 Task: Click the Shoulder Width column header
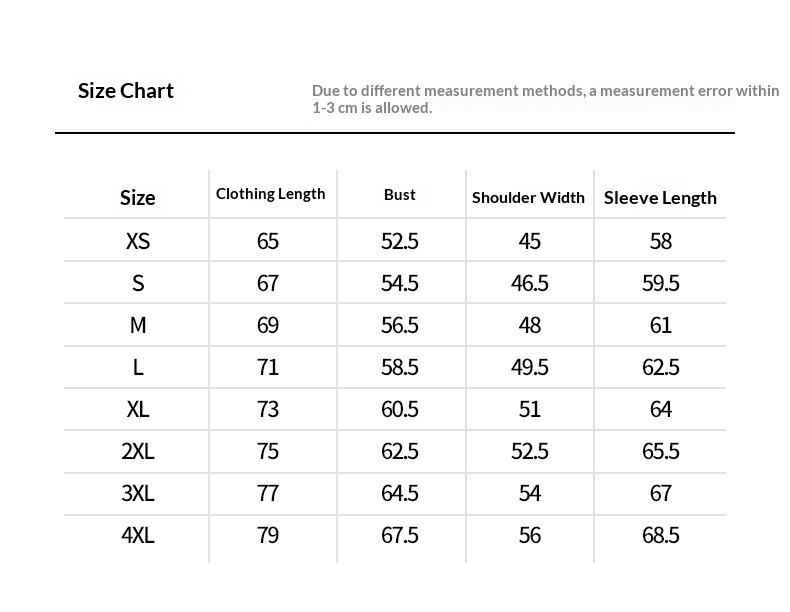click(x=528, y=197)
